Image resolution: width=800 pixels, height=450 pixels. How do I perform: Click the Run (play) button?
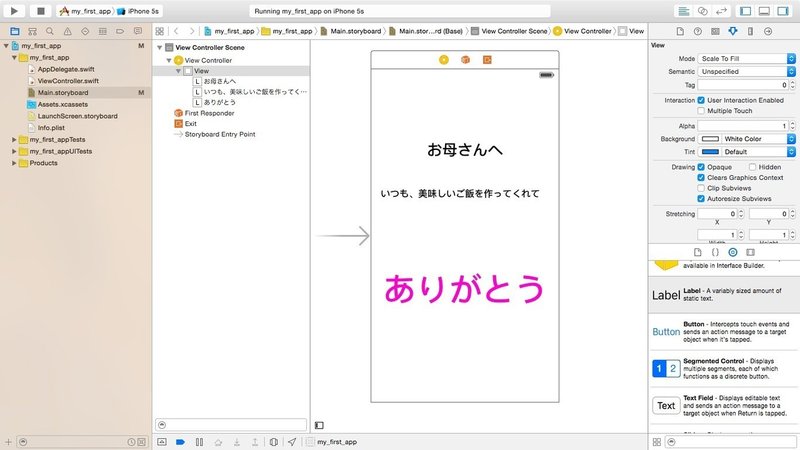pos(14,11)
